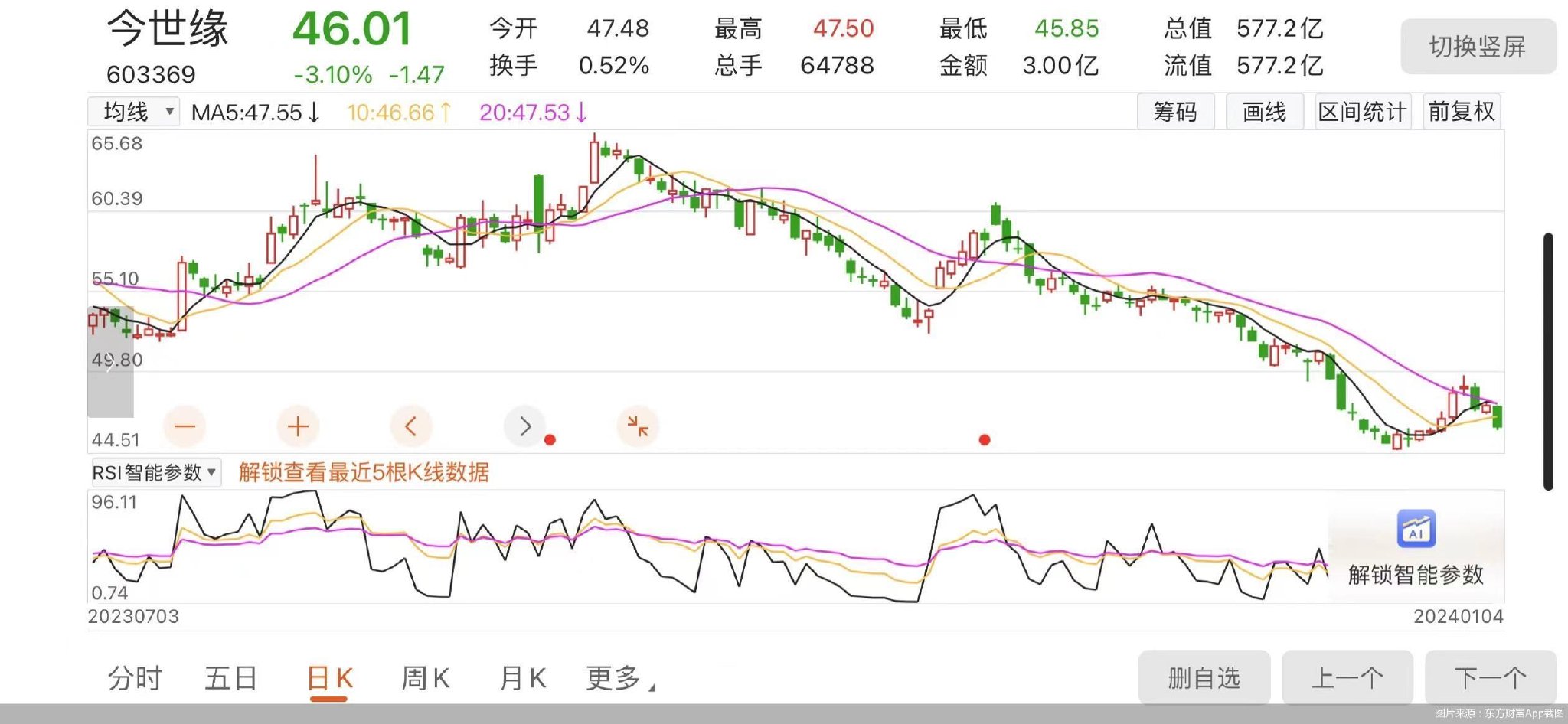Zoom out chart with minus icon
Viewport: 1568px width, 724px height.
click(185, 426)
